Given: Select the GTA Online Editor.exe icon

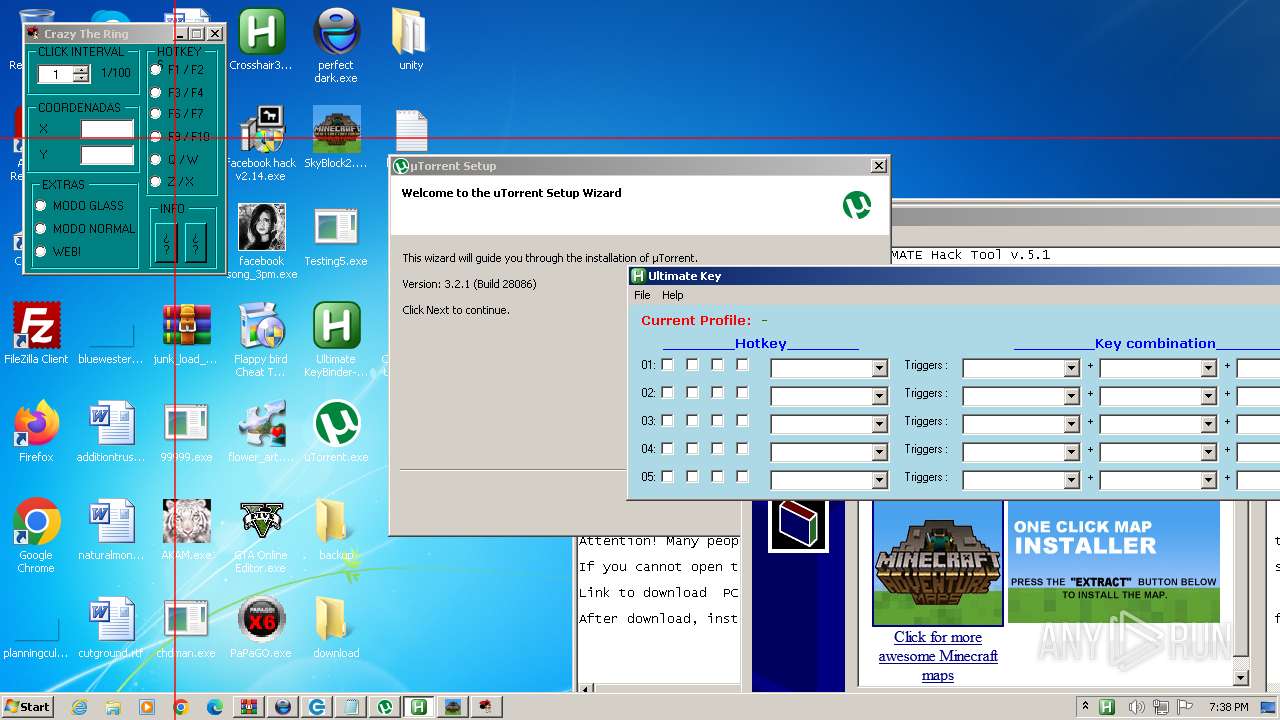Looking at the screenshot, I should (261, 535).
